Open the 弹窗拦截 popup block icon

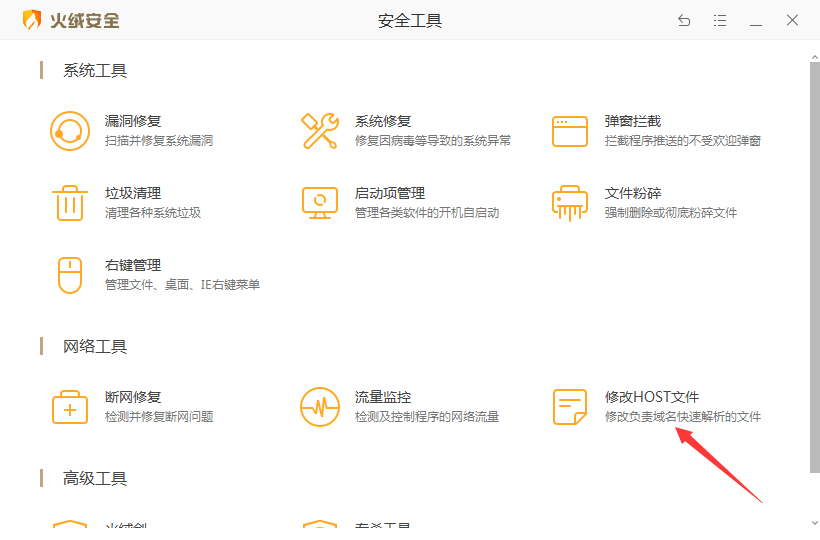(x=570, y=131)
